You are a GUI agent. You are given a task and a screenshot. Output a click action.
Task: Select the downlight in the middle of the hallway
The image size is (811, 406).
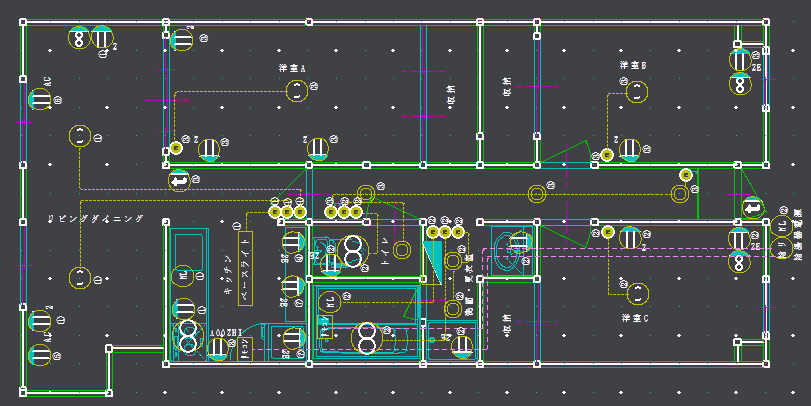537,194
